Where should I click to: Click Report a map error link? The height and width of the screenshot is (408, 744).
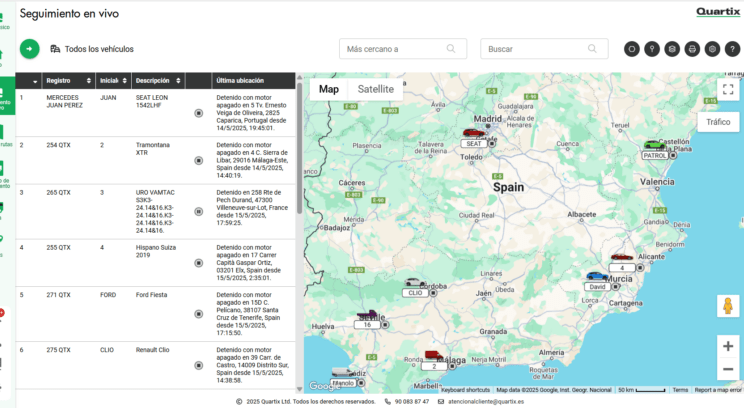(717, 390)
